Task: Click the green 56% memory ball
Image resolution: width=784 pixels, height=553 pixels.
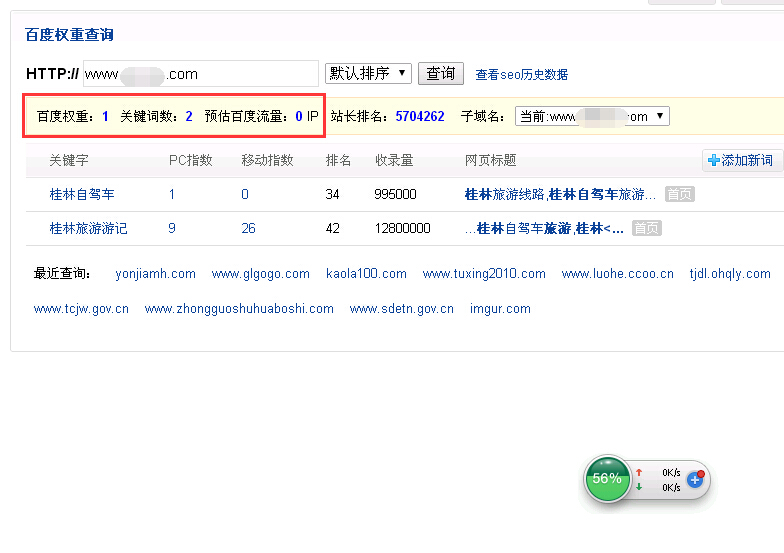Action: 608,479
